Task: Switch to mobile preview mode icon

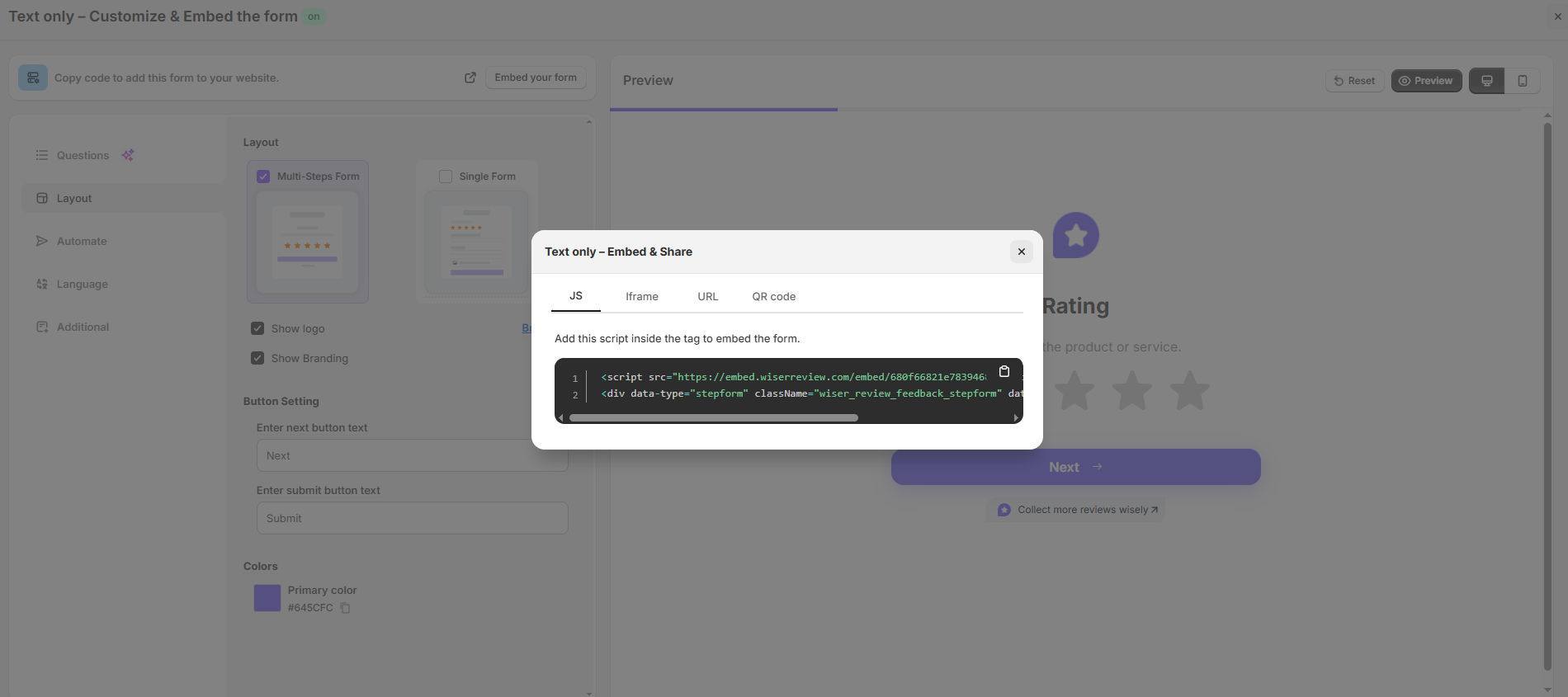Action: (1522, 81)
